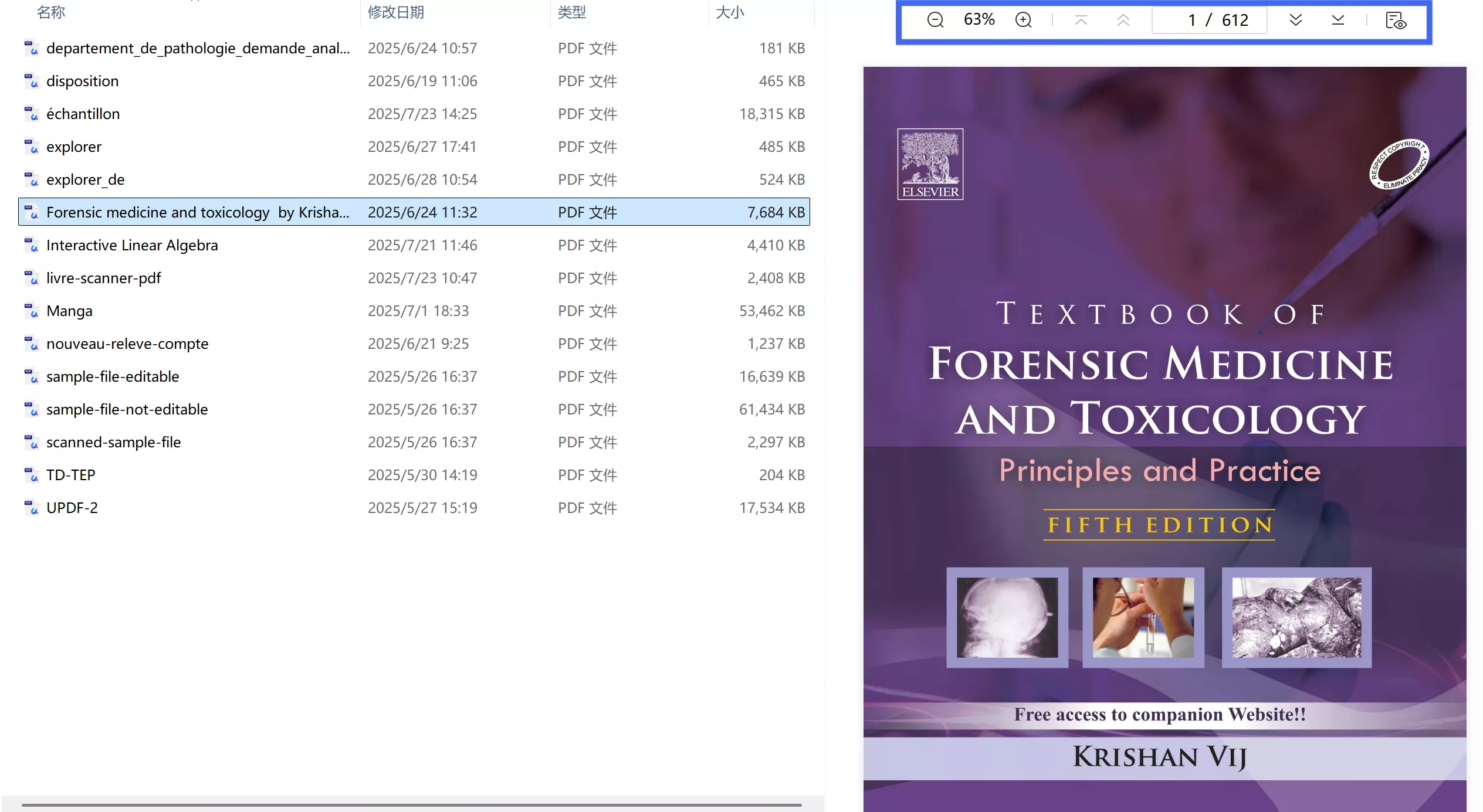Select the sample-file-not-editable file
This screenshot has width=1483, height=812.
click(414, 409)
